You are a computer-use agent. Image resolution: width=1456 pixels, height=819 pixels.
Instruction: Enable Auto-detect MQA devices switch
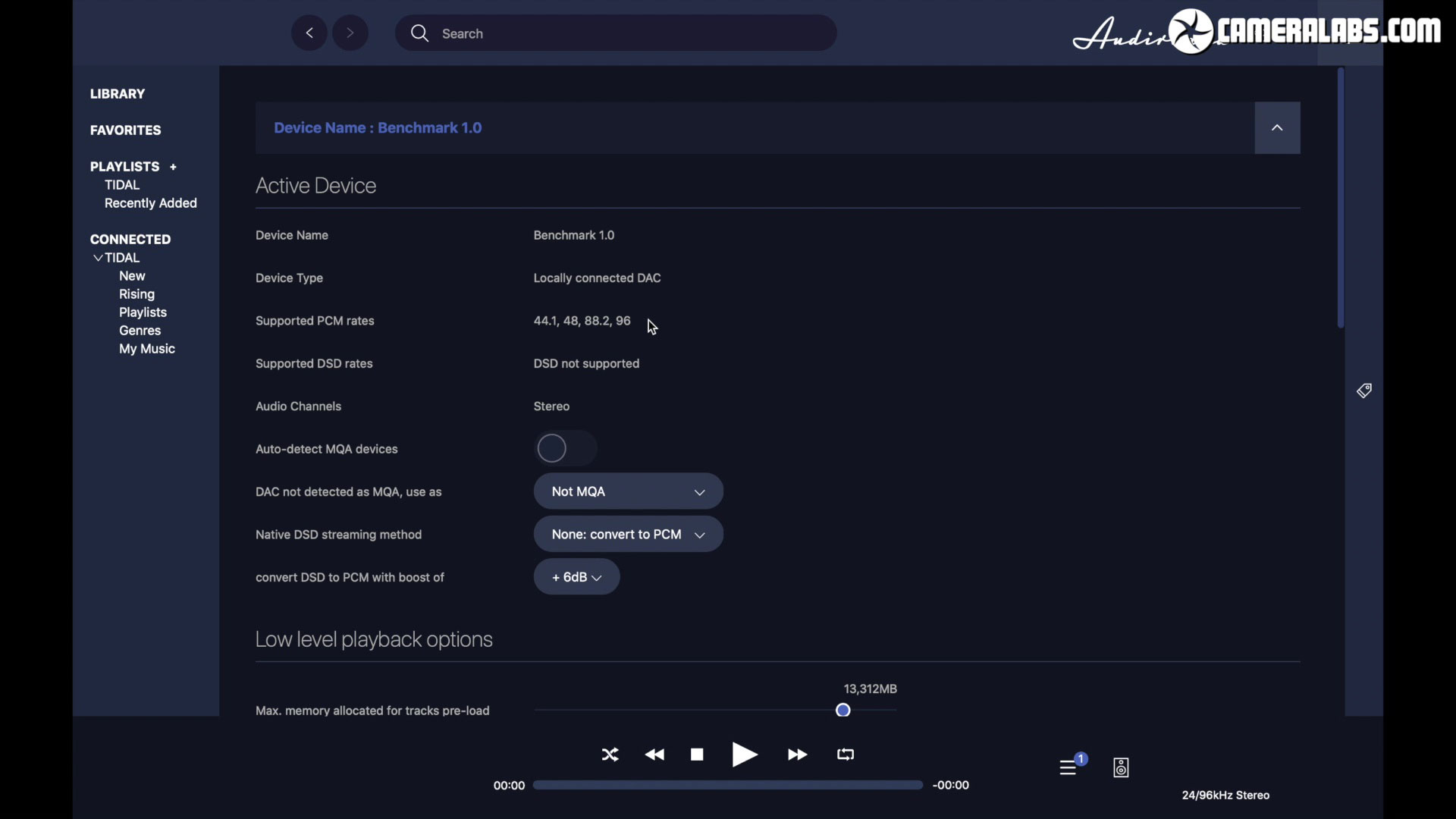(x=565, y=449)
